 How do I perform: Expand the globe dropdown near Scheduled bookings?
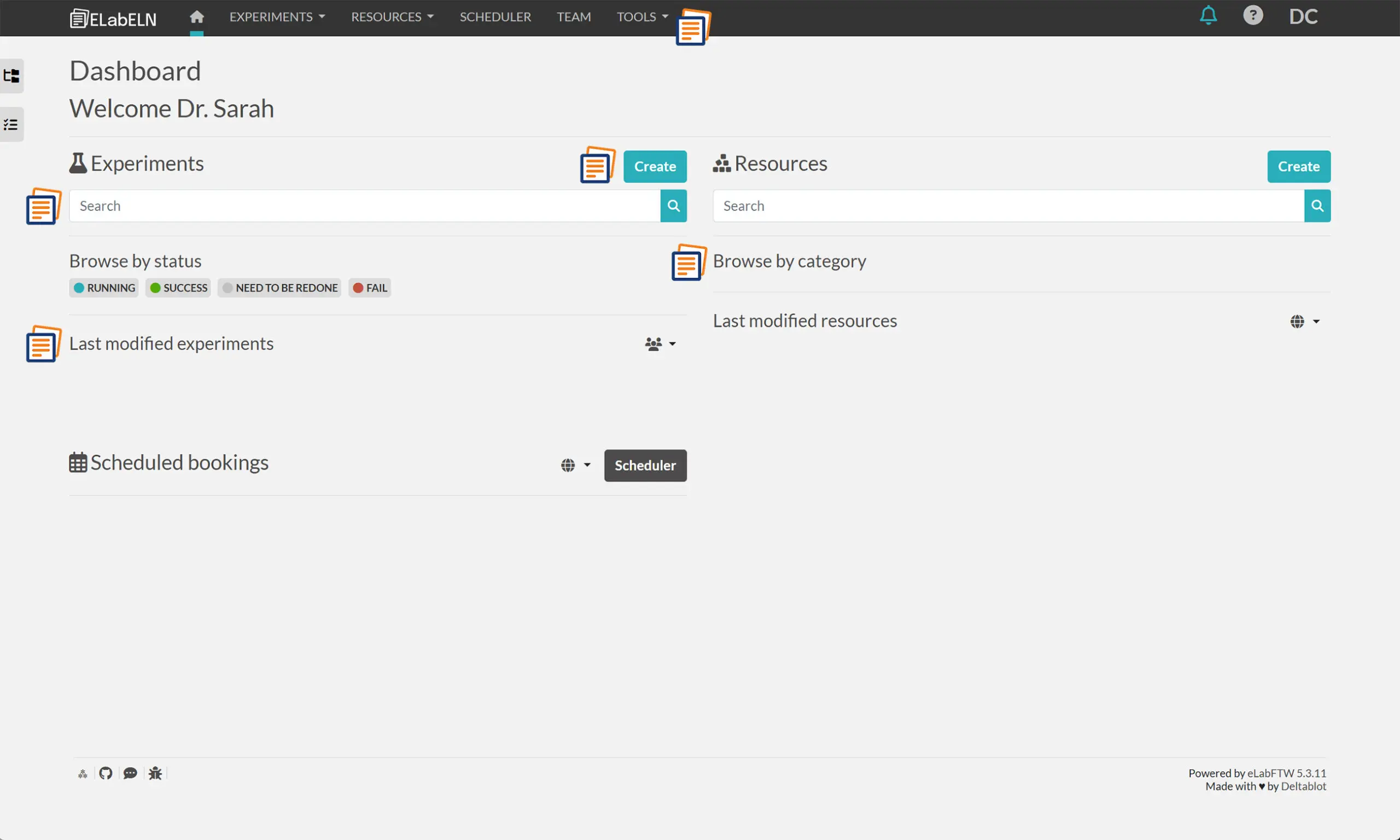(x=575, y=465)
